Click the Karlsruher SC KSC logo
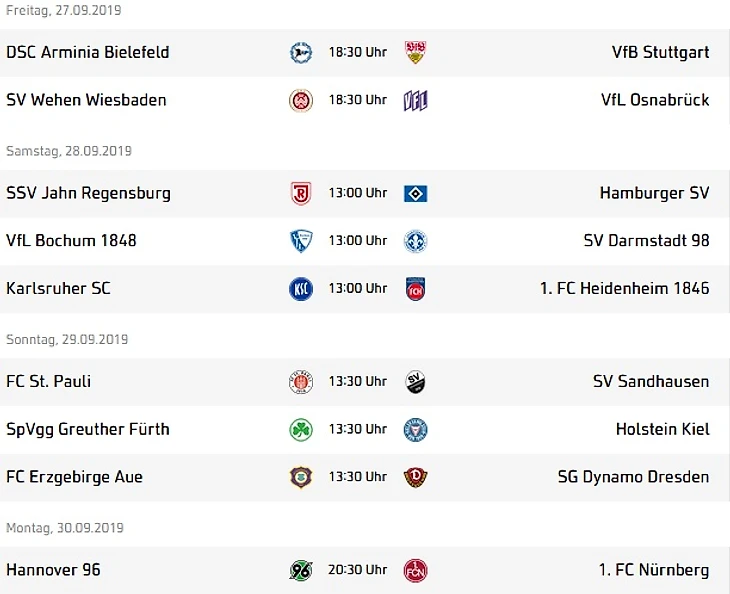Image resolution: width=730 pixels, height=594 pixels. tap(301, 289)
